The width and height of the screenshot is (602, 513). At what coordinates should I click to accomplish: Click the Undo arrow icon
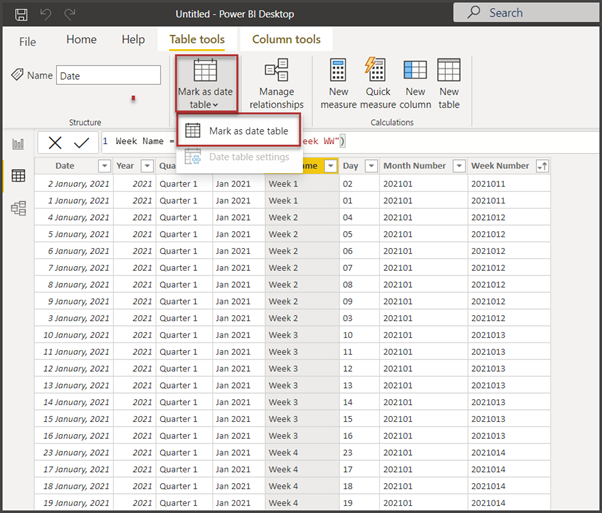pyautogui.click(x=46, y=15)
